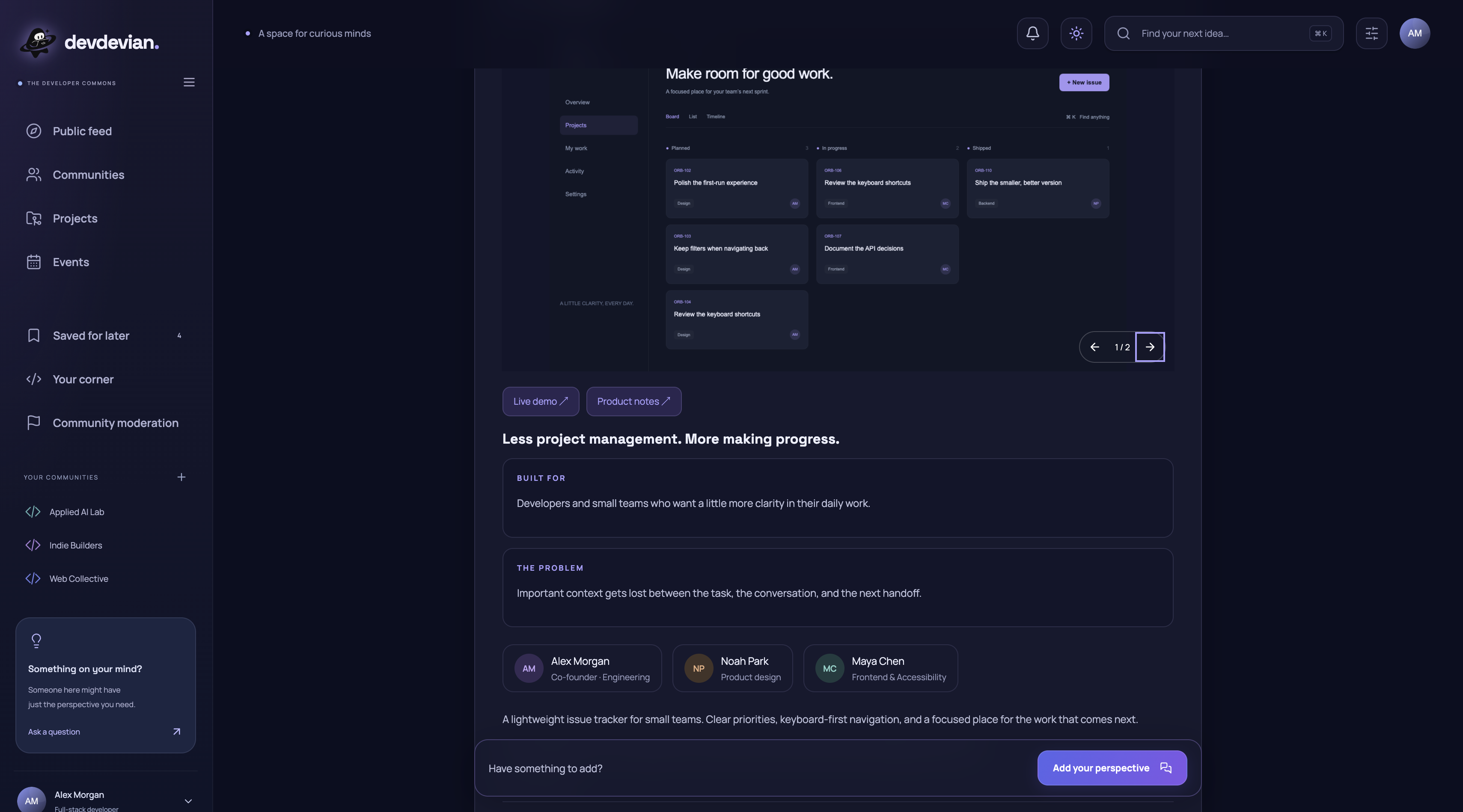Open the Projects folder icon

(33, 219)
